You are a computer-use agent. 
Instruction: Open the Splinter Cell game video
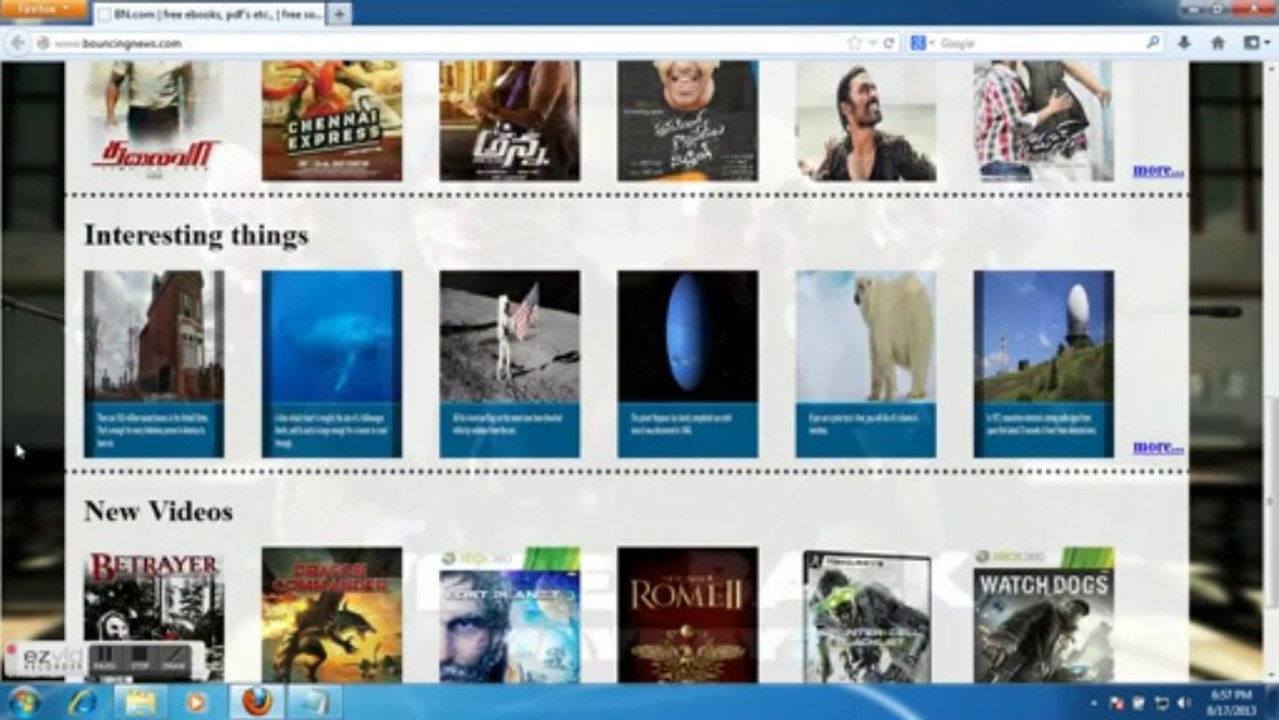(866, 614)
